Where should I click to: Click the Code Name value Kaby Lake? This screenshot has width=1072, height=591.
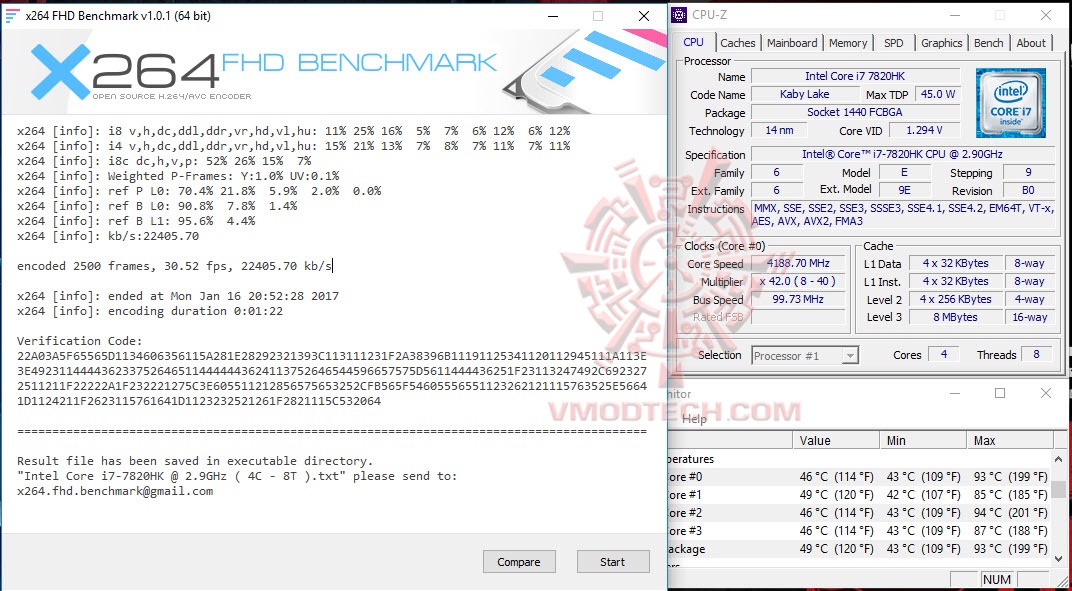pos(805,94)
